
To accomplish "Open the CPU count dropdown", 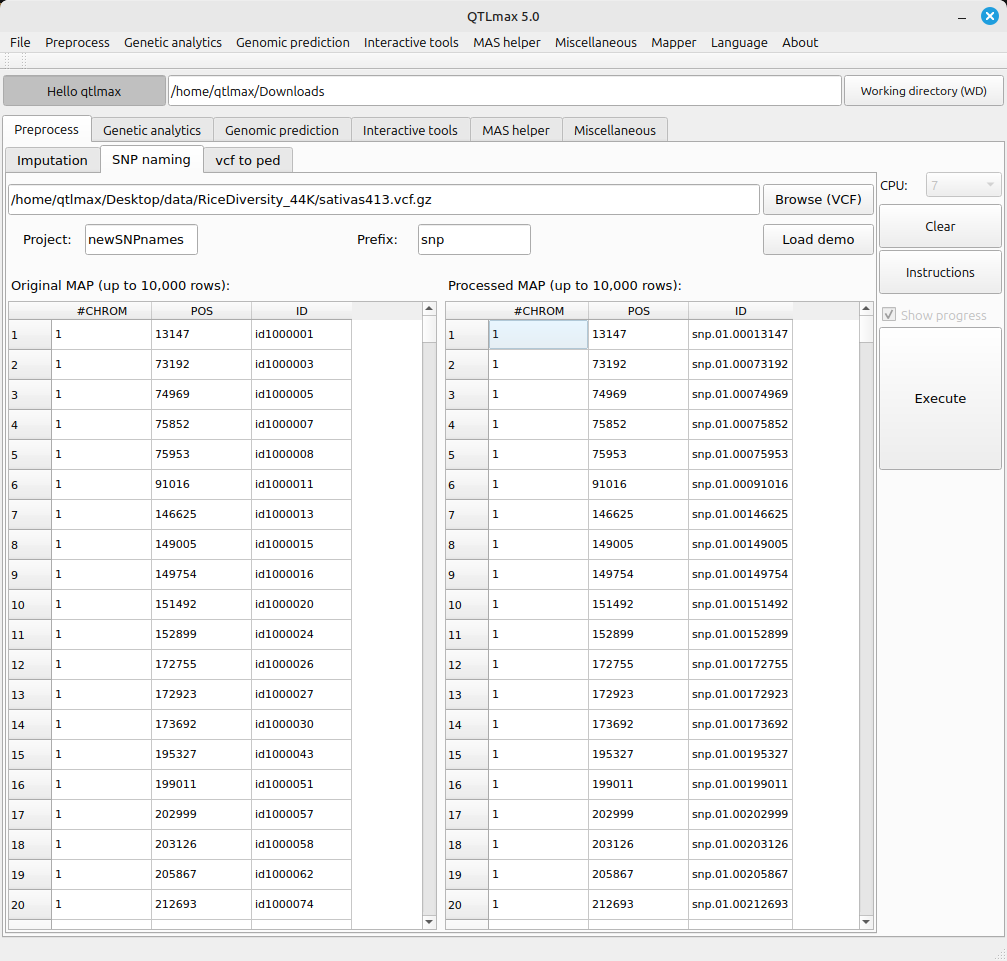I will click(x=963, y=185).
